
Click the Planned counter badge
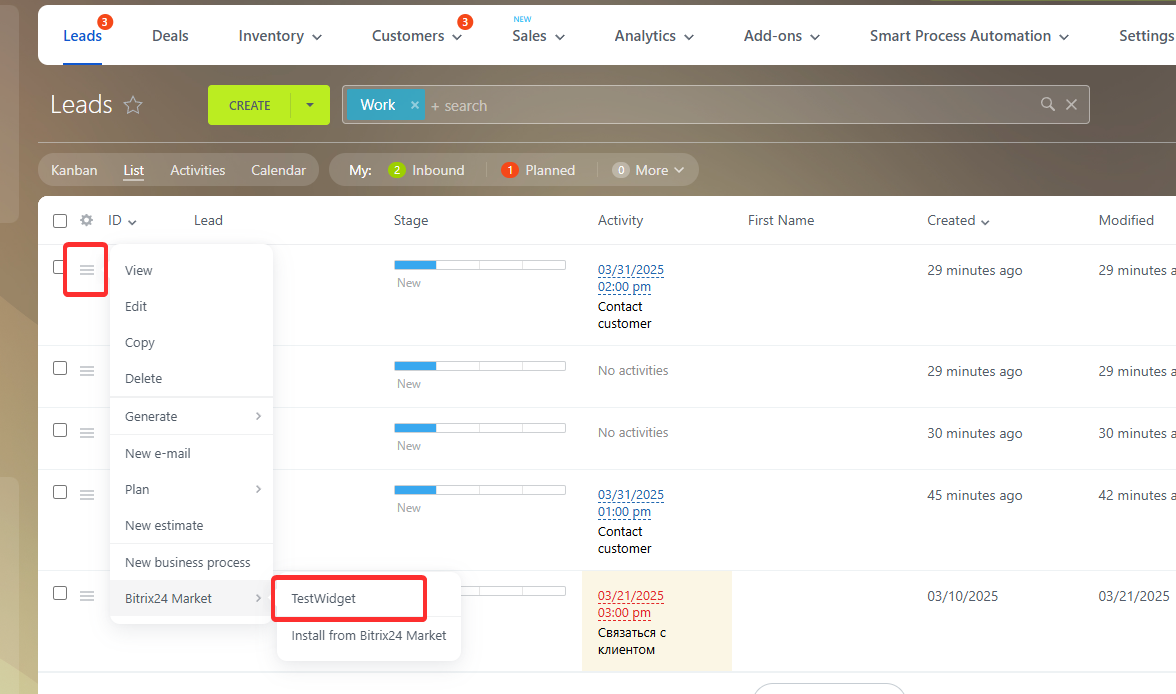[508, 170]
